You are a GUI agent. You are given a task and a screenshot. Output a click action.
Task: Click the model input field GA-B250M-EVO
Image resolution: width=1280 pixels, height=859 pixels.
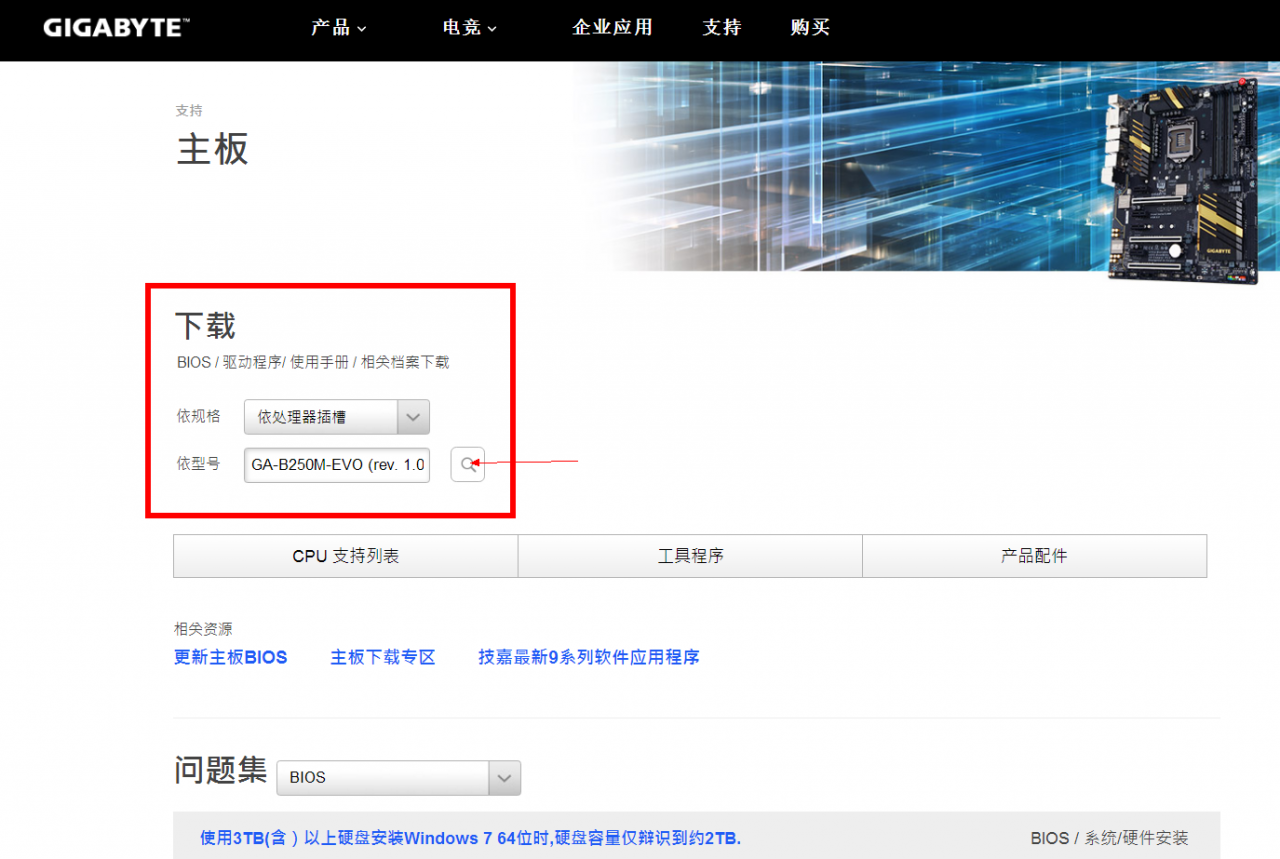(337, 465)
